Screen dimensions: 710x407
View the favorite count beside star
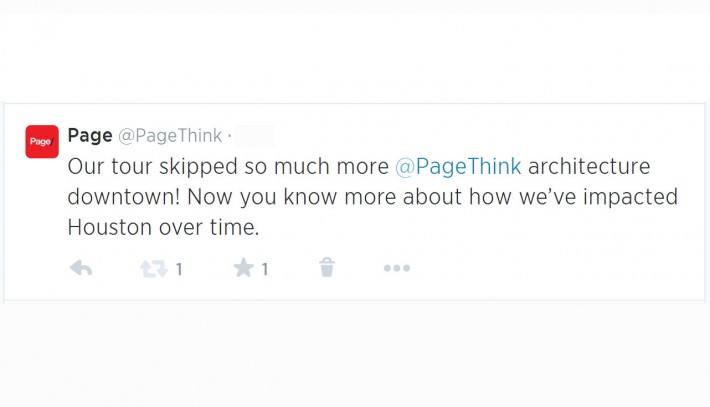(265, 269)
